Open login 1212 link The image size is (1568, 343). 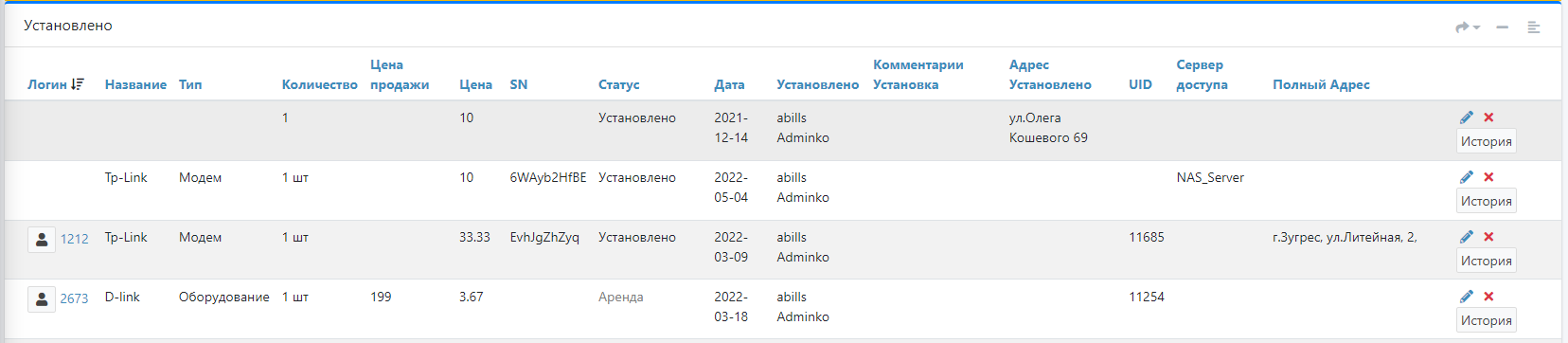coord(74,239)
